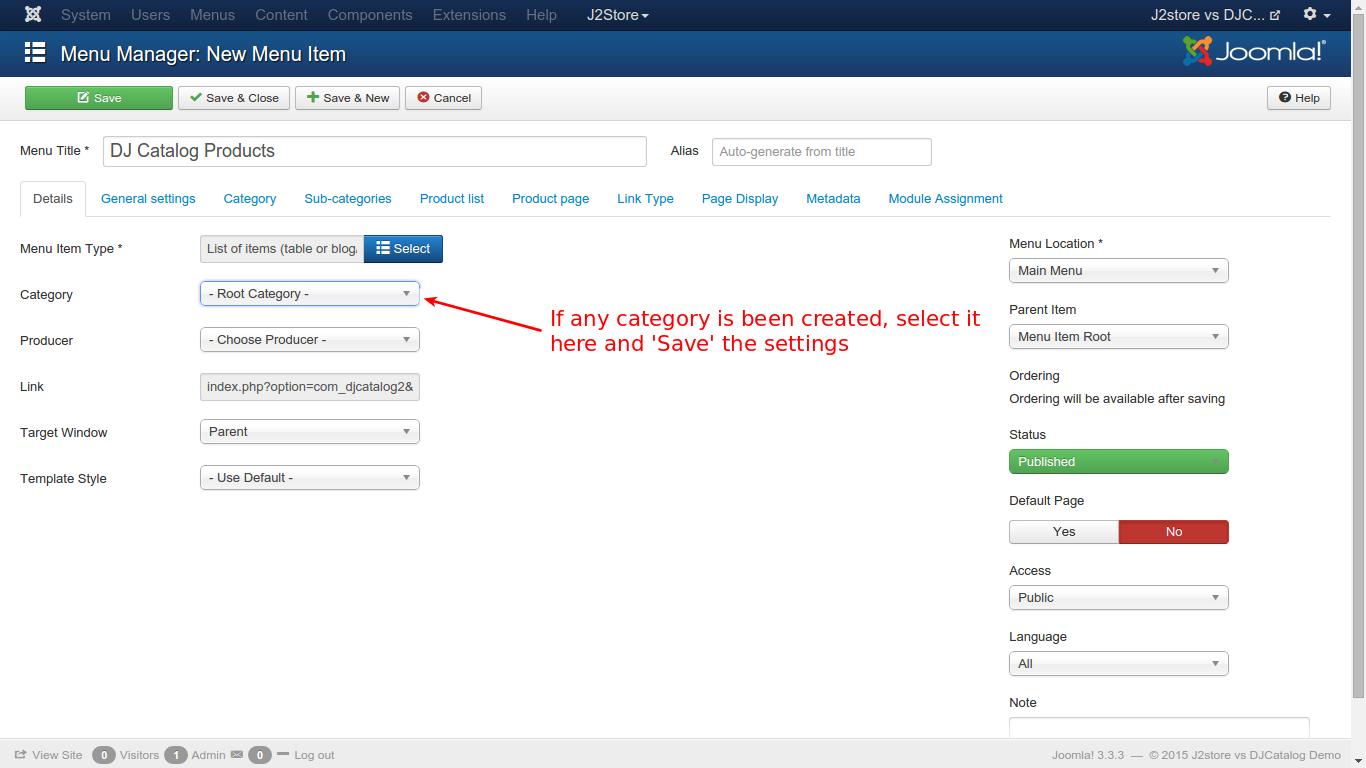Viewport: 1366px width, 768px height.
Task: Open the Access Public dropdown
Action: [x=1119, y=598]
